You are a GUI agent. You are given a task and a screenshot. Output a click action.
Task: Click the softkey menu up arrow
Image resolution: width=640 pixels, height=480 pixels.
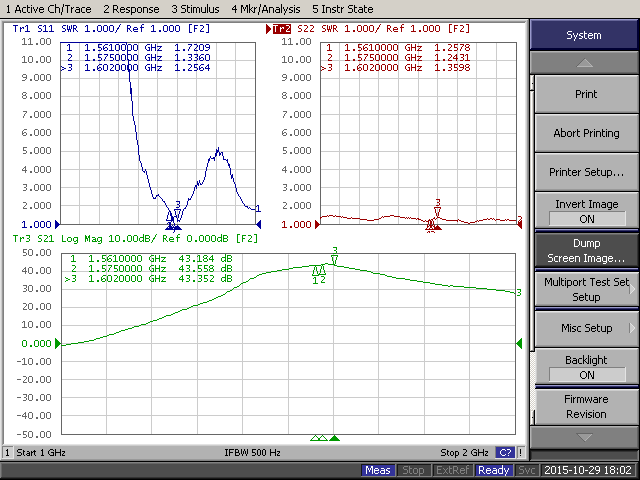584,63
